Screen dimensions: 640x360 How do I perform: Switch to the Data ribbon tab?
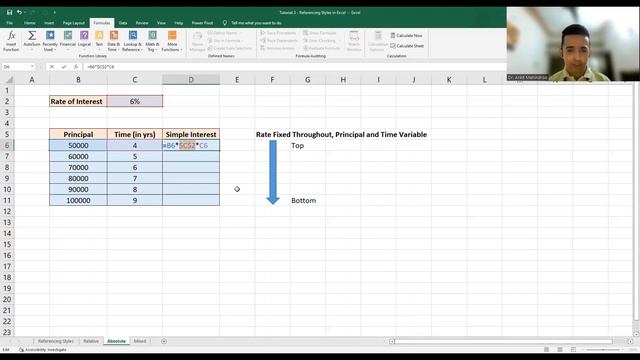pyautogui.click(x=123, y=23)
